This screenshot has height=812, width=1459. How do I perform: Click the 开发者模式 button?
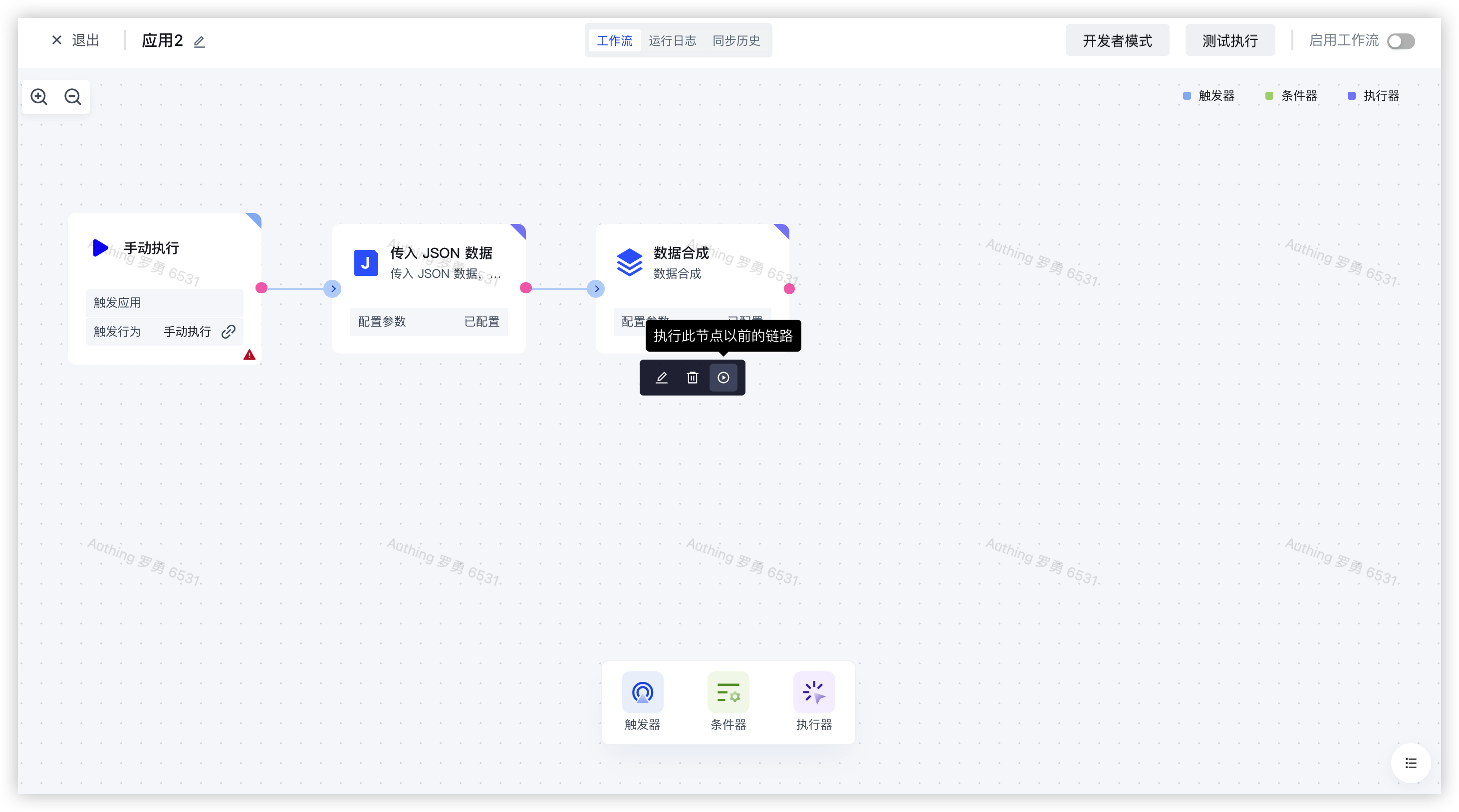tap(1117, 41)
